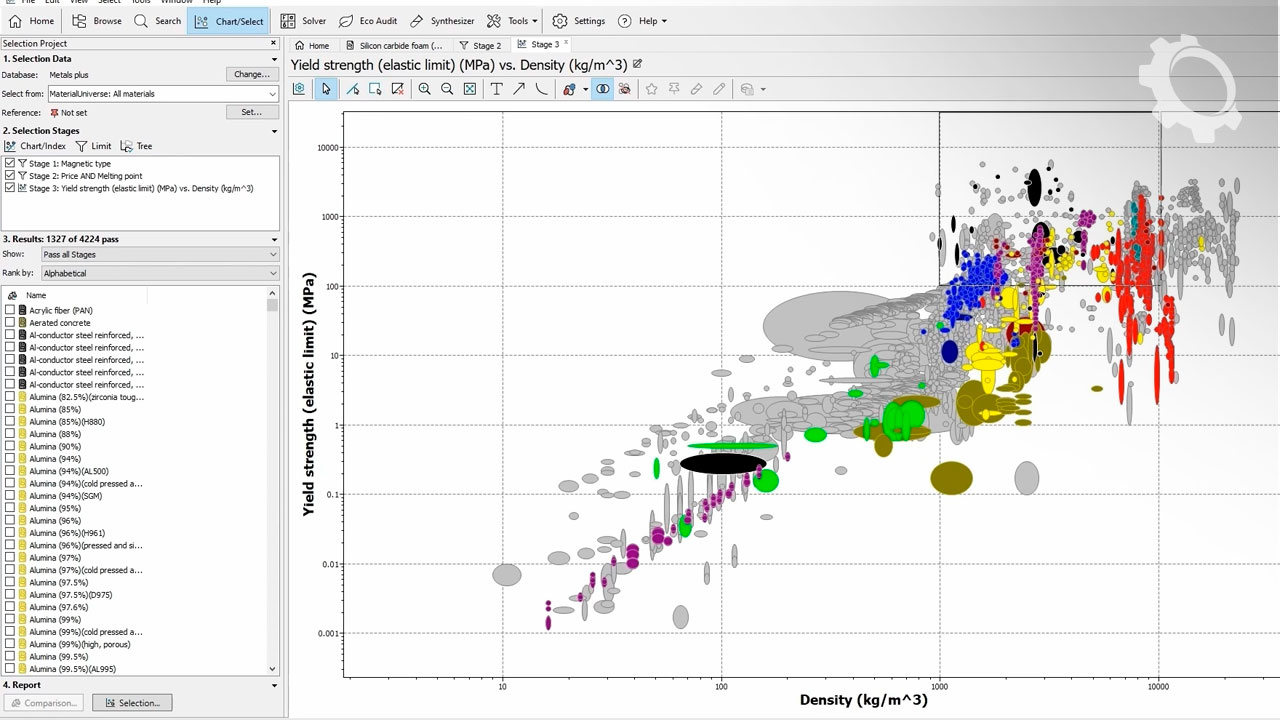Select the arrow annotation tool
Screen dimensions: 1280x720
point(519,89)
